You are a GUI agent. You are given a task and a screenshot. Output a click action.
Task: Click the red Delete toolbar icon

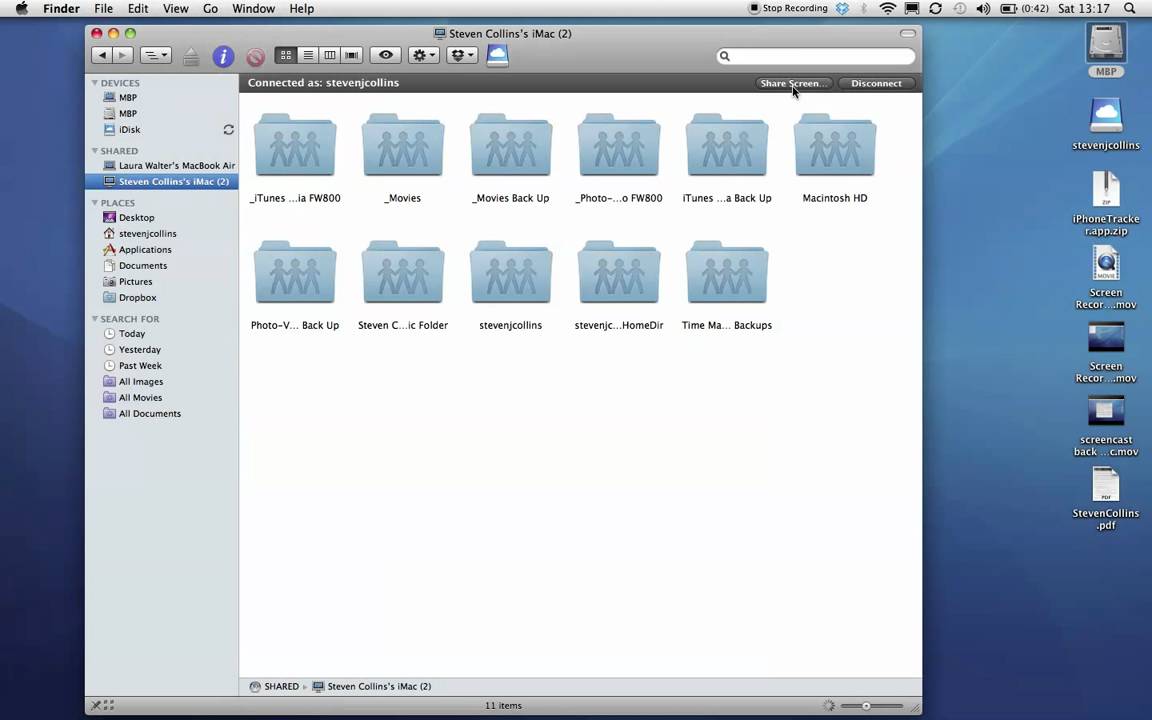coord(256,57)
